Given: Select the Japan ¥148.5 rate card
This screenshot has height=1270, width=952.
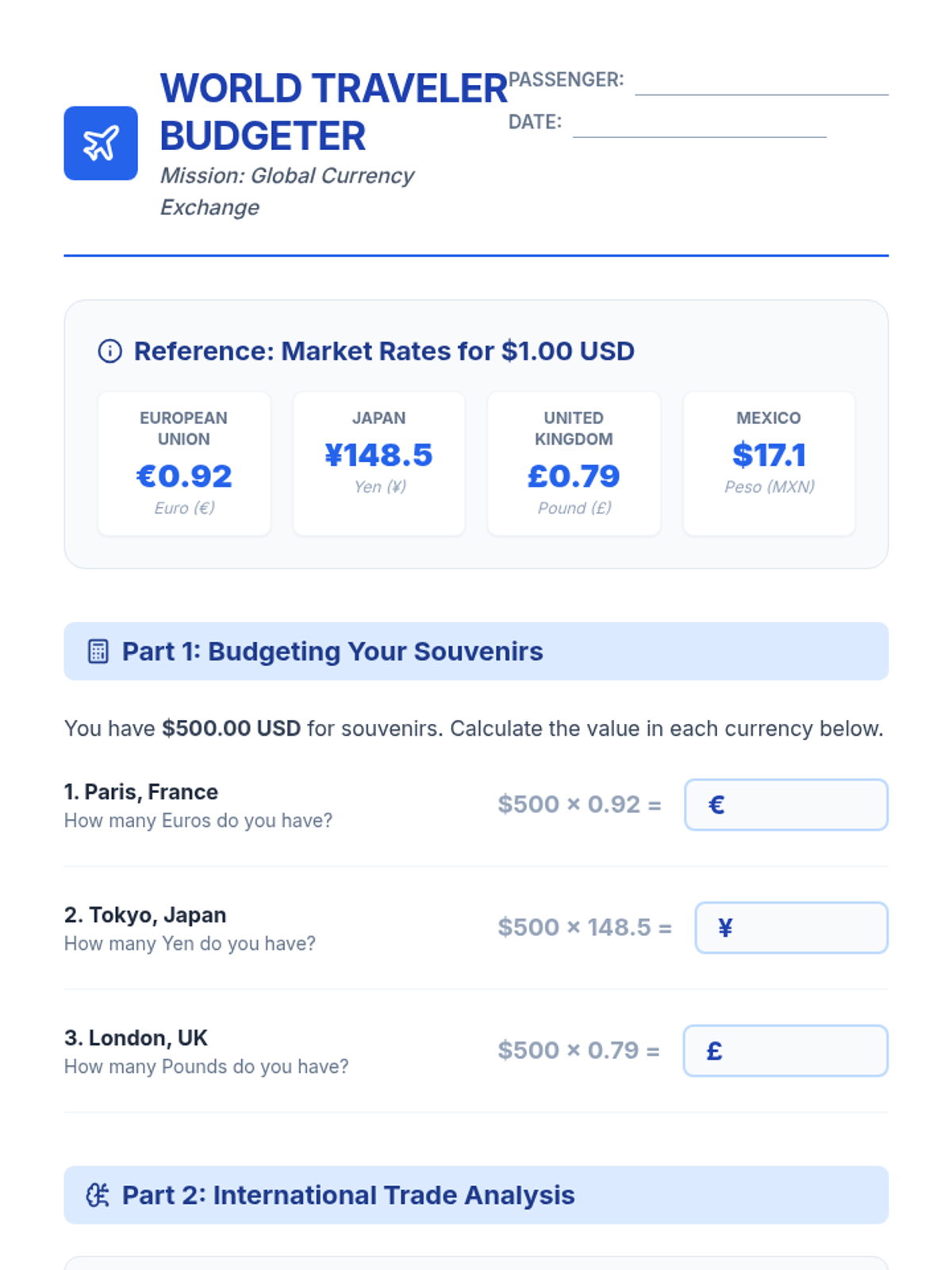Looking at the screenshot, I should coord(379,464).
